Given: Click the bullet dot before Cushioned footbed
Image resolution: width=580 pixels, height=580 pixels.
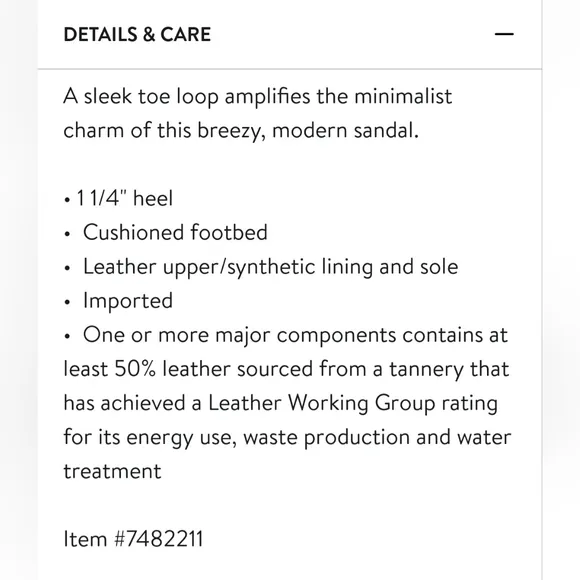Looking at the screenshot, I should tap(67, 234).
